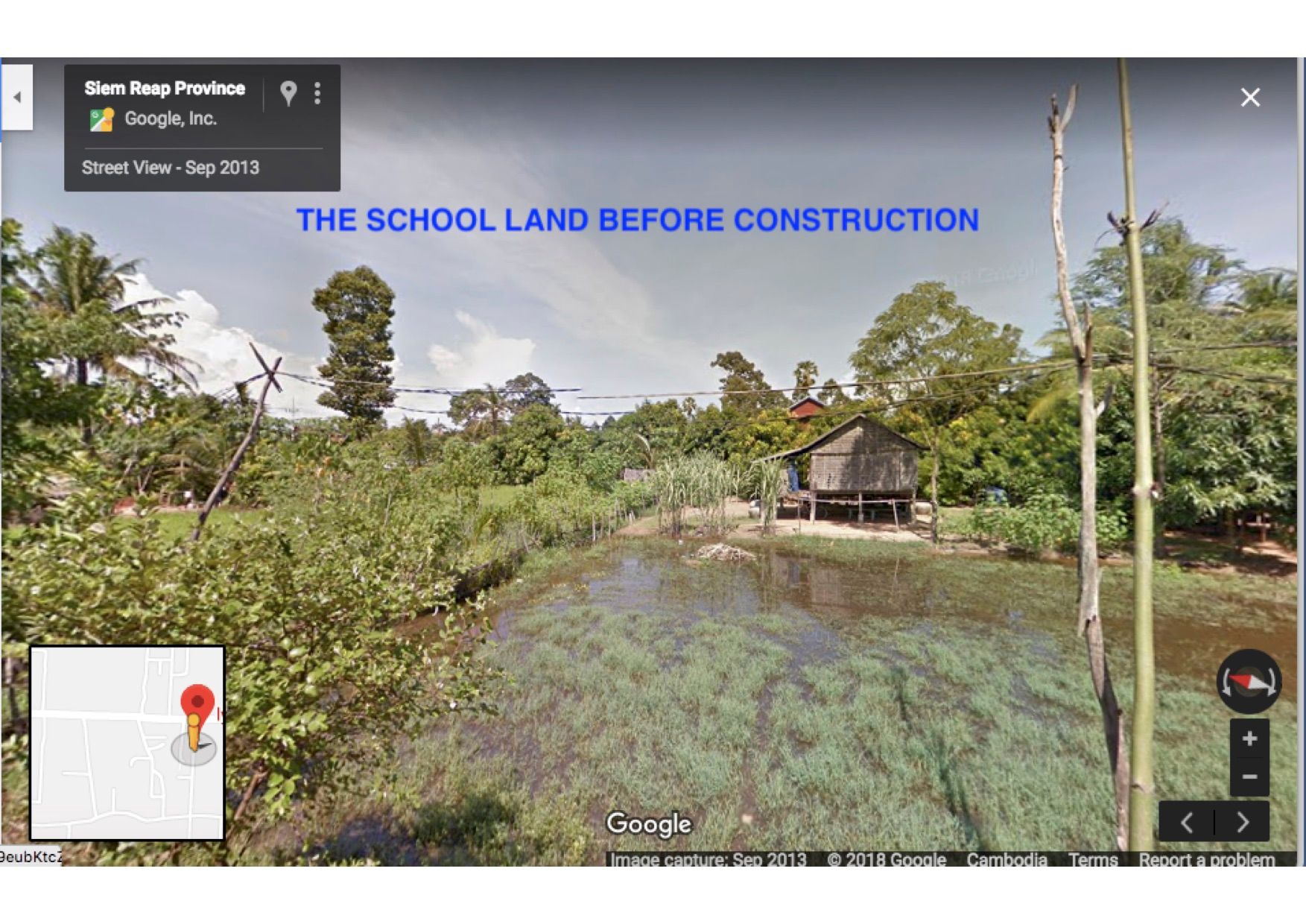Zoom in with plus button
This screenshot has height=924, width=1306.
pos(1249,738)
